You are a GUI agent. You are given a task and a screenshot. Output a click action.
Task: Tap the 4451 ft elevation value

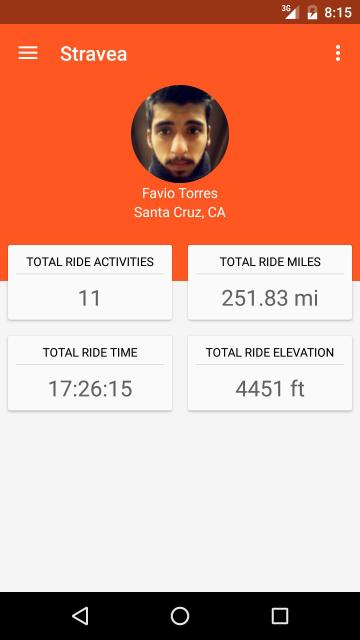270,389
